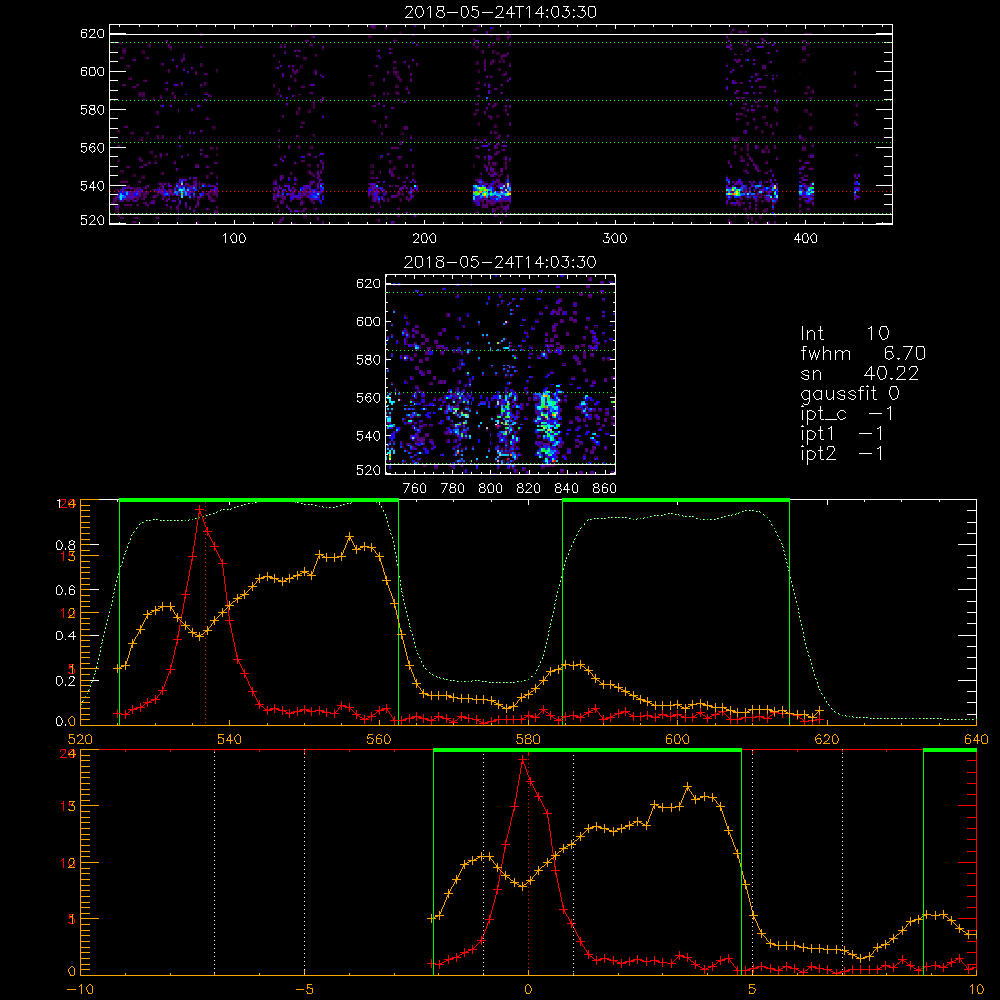The width and height of the screenshot is (1000, 1000).
Task: Click the '780' x-axis label of the square image
Action: [x=453, y=489]
